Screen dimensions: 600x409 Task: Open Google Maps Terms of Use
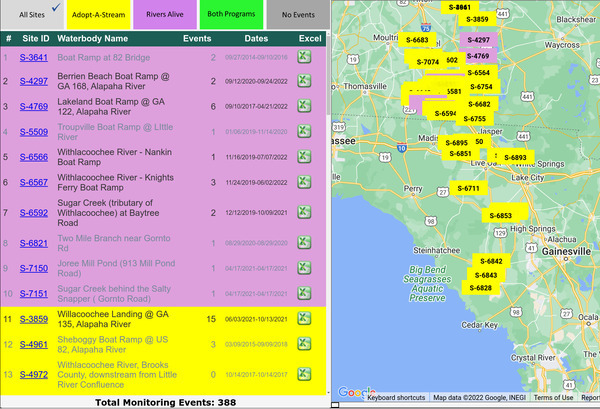tap(553, 398)
